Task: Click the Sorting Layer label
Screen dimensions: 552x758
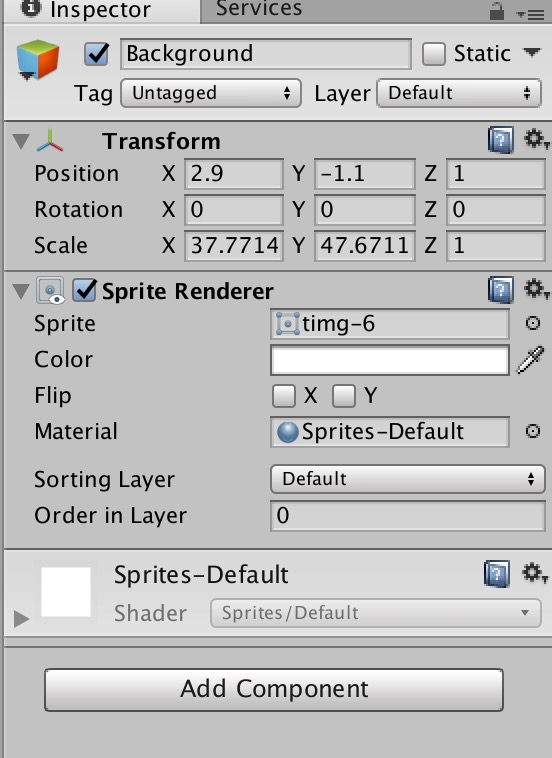Action: click(x=104, y=480)
